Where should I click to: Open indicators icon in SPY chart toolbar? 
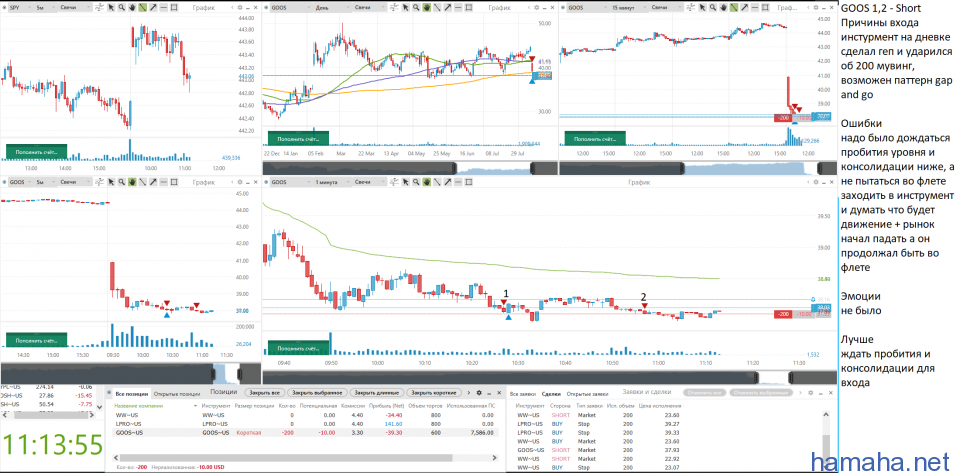pos(99,7)
